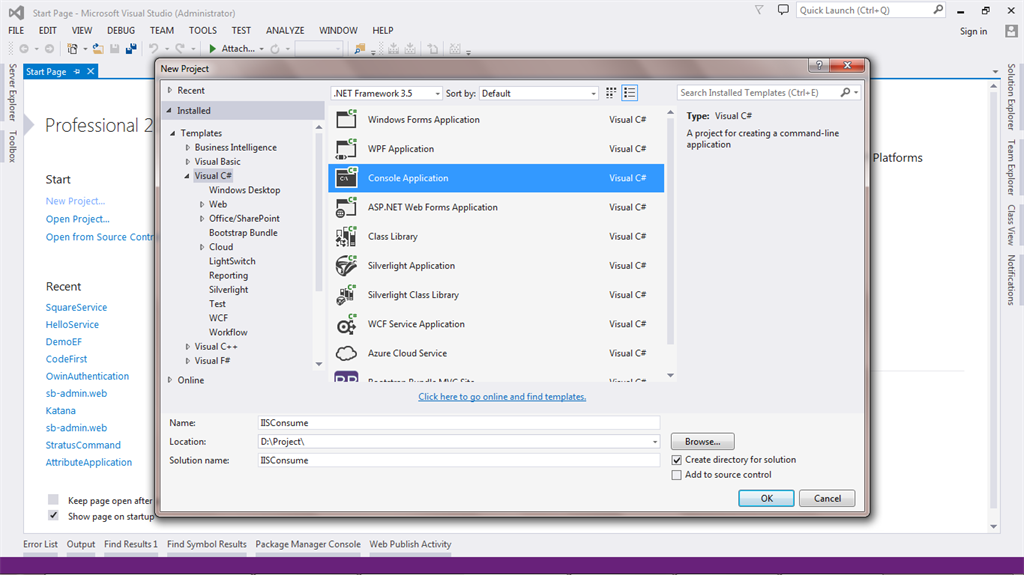Click the Silverlight Application template icon
This screenshot has height=575, width=1024.
click(x=346, y=265)
